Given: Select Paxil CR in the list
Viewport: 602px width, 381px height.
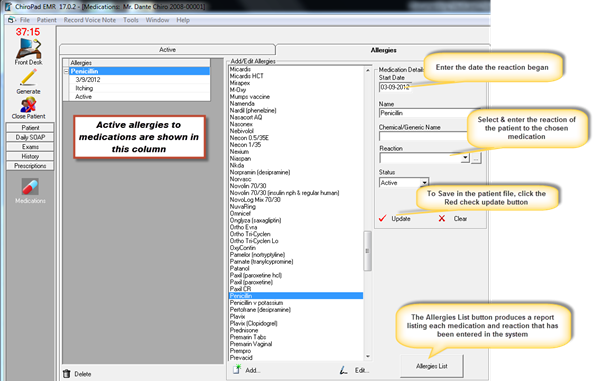Looking at the screenshot, I should [240, 289].
